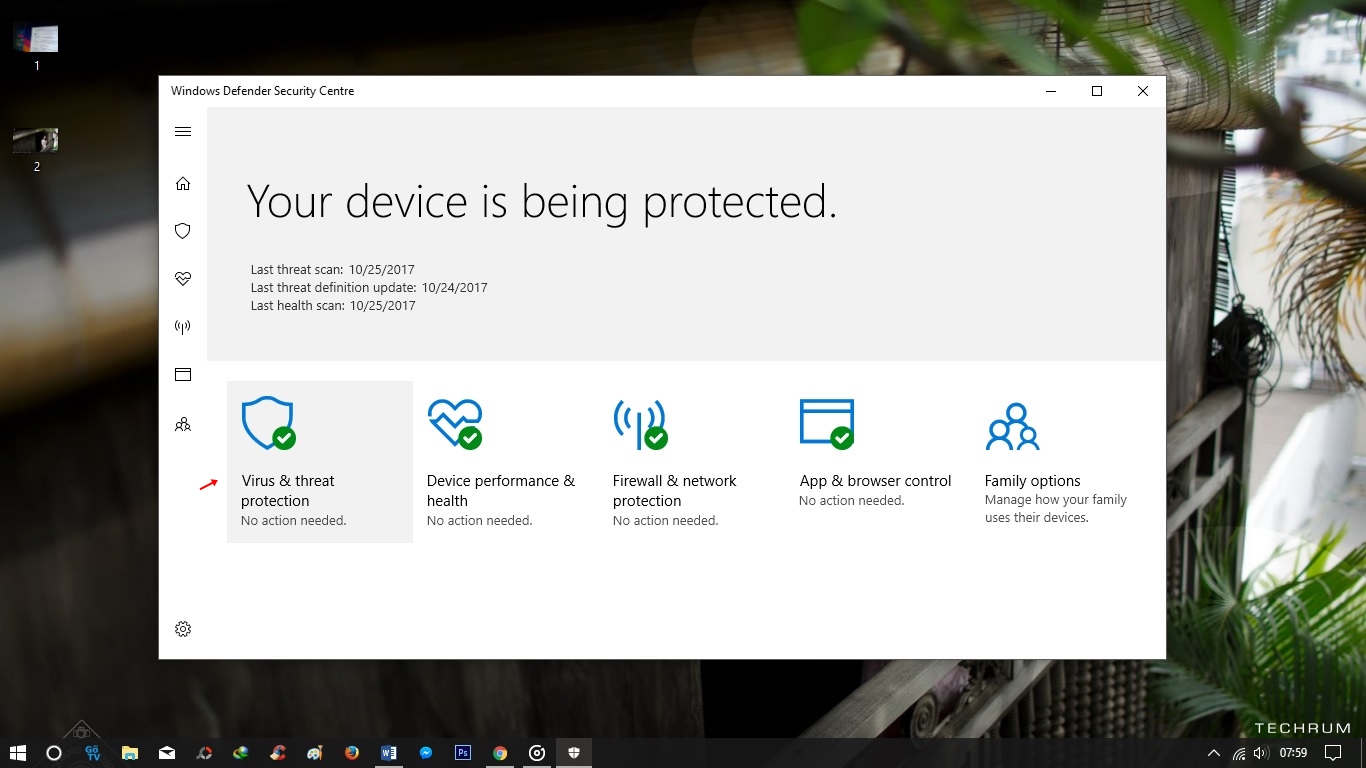Image resolution: width=1366 pixels, height=768 pixels.
Task: Open the Action Center notifications icon
Action: click(1332, 753)
